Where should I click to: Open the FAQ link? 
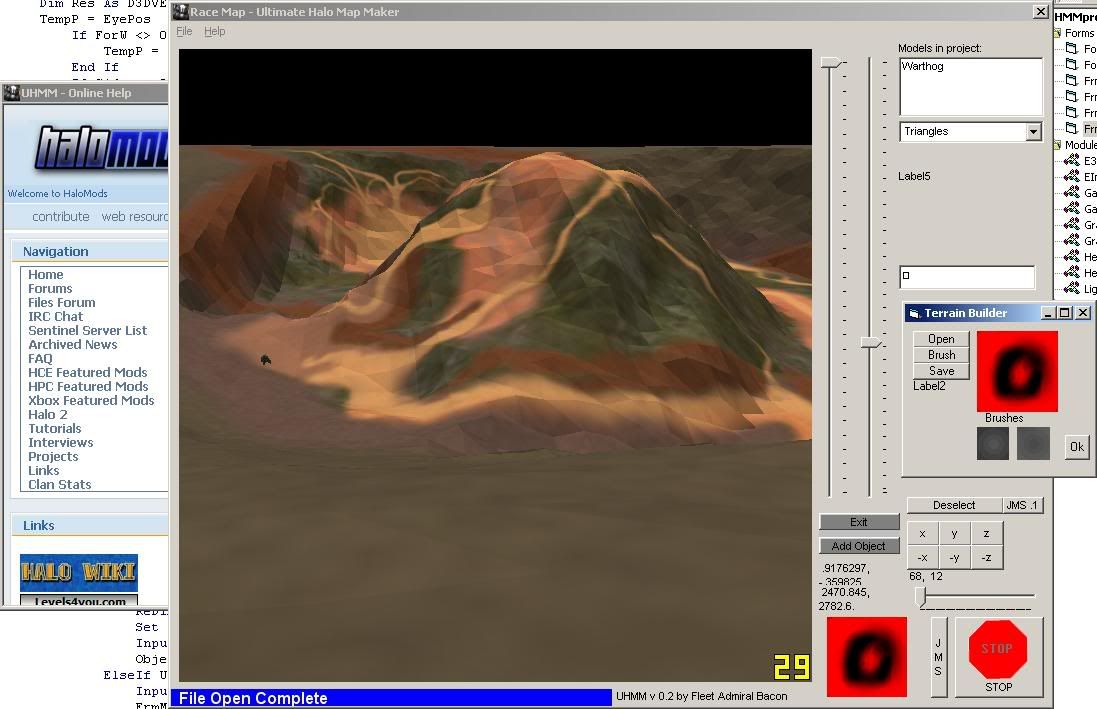pos(40,358)
